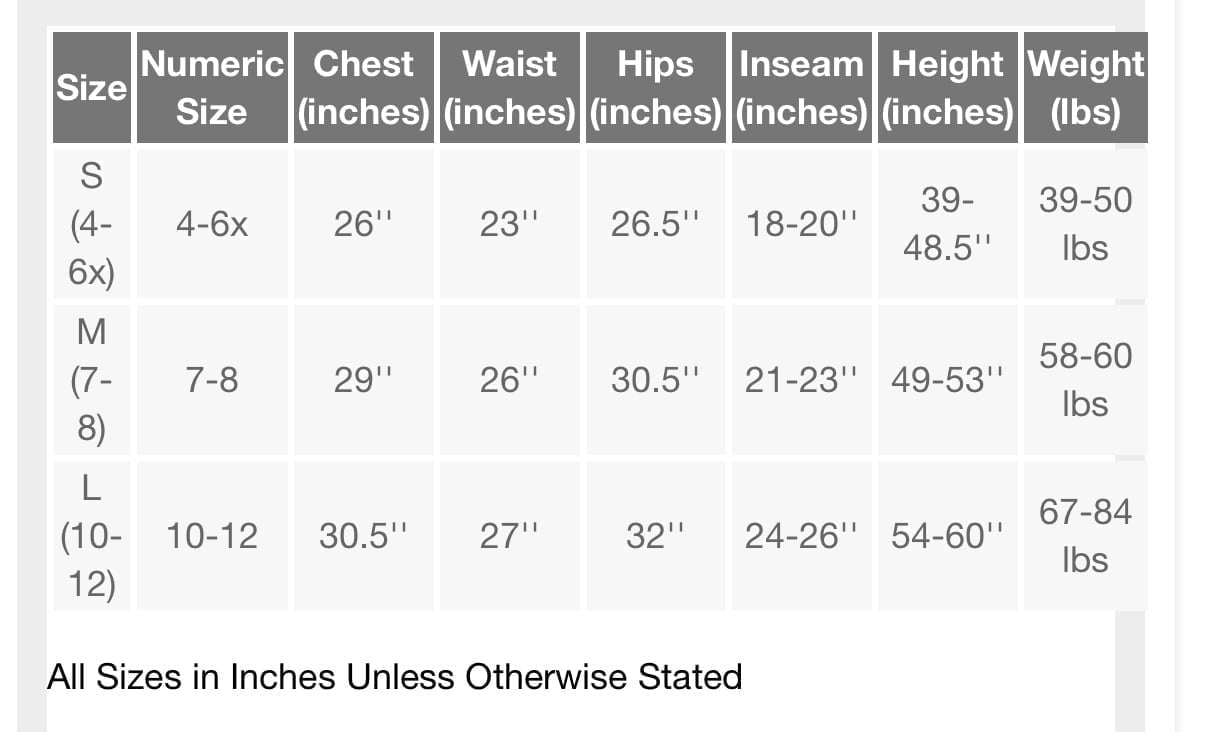This screenshot has height=732, width=1223.
Task: Select the L (10-12) size row label
Action: click(x=91, y=535)
